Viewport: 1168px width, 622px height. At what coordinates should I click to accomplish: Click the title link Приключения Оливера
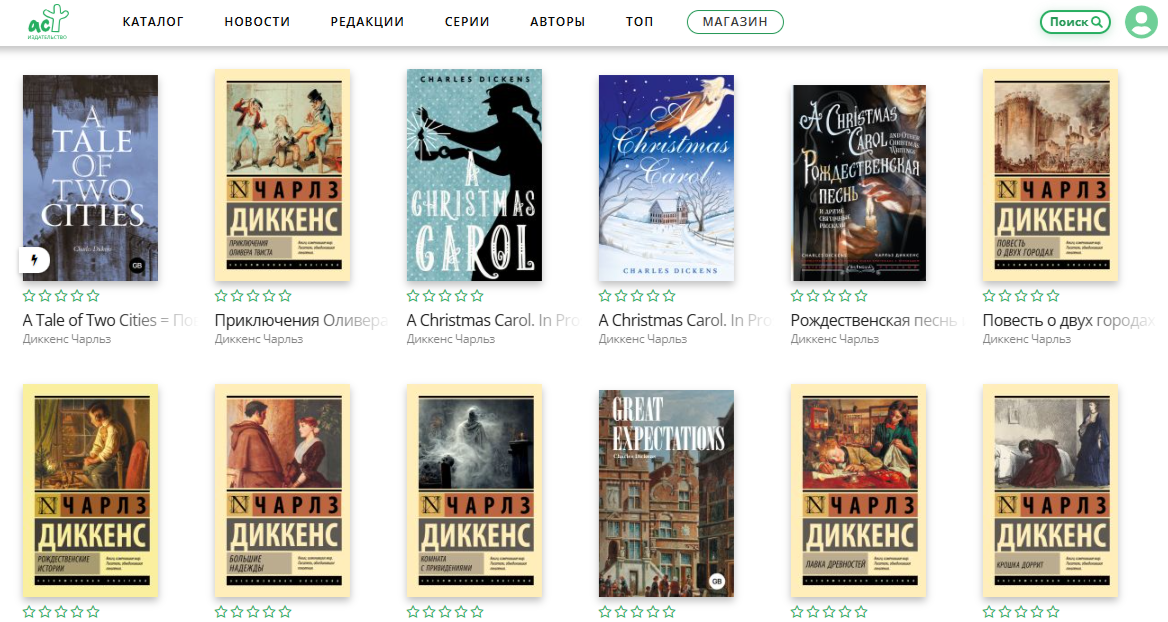(301, 320)
